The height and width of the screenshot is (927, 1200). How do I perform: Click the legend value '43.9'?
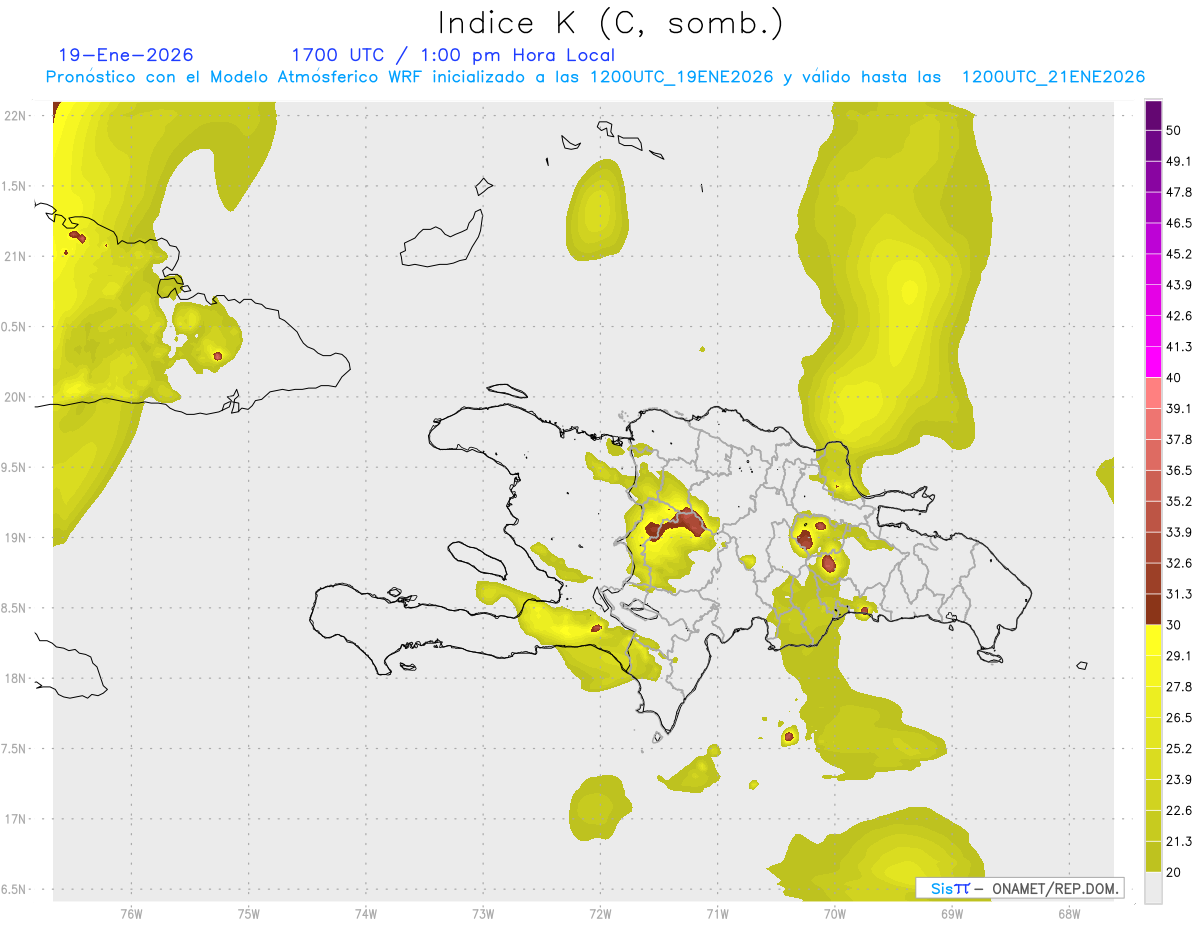(1179, 285)
